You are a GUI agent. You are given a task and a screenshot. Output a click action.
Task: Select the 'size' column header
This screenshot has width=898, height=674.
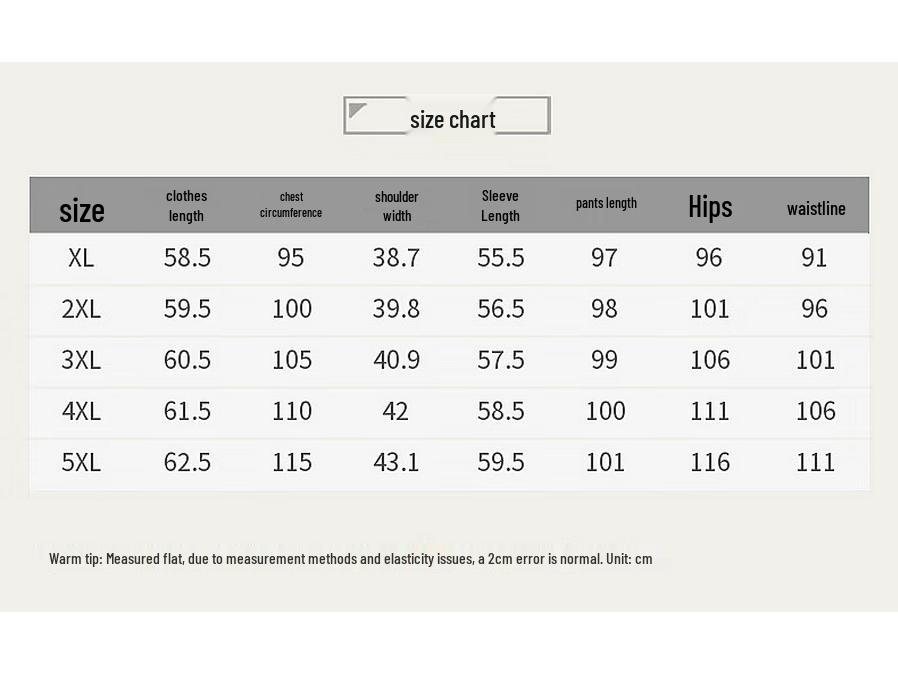click(82, 210)
